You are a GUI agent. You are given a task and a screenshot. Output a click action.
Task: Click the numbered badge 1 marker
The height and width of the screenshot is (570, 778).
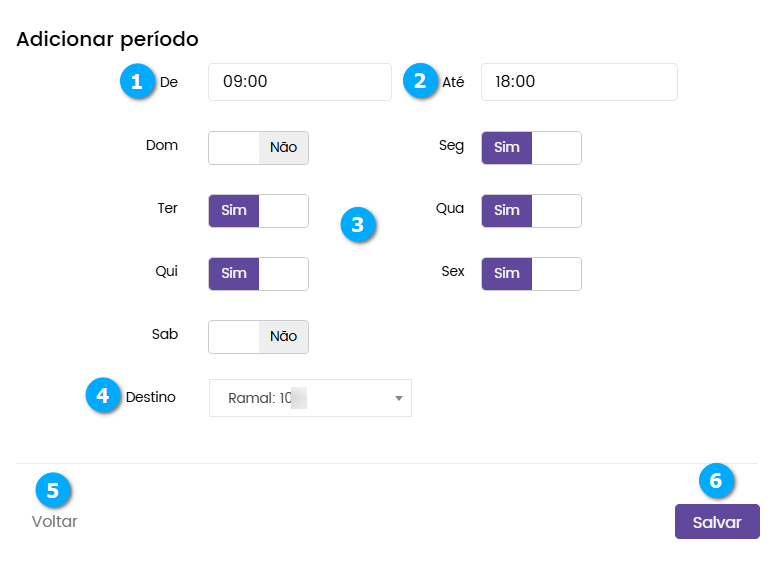[x=137, y=81]
